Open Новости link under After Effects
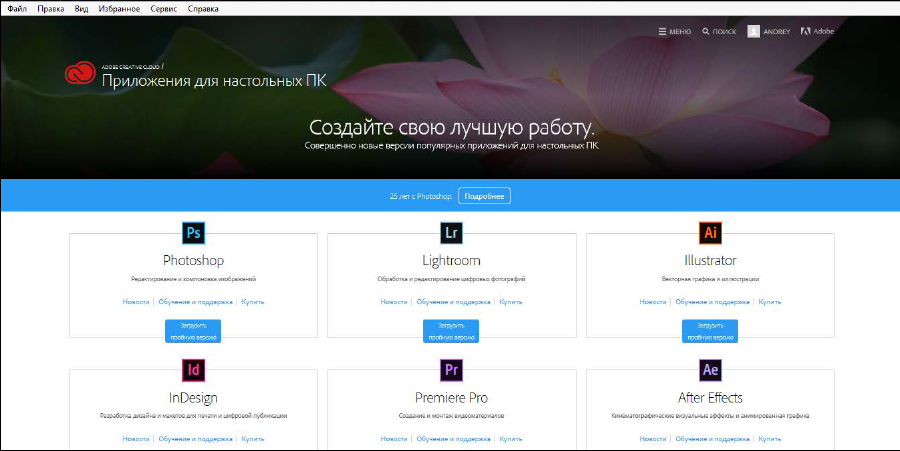Viewport: 900px width, 451px height. (653, 439)
